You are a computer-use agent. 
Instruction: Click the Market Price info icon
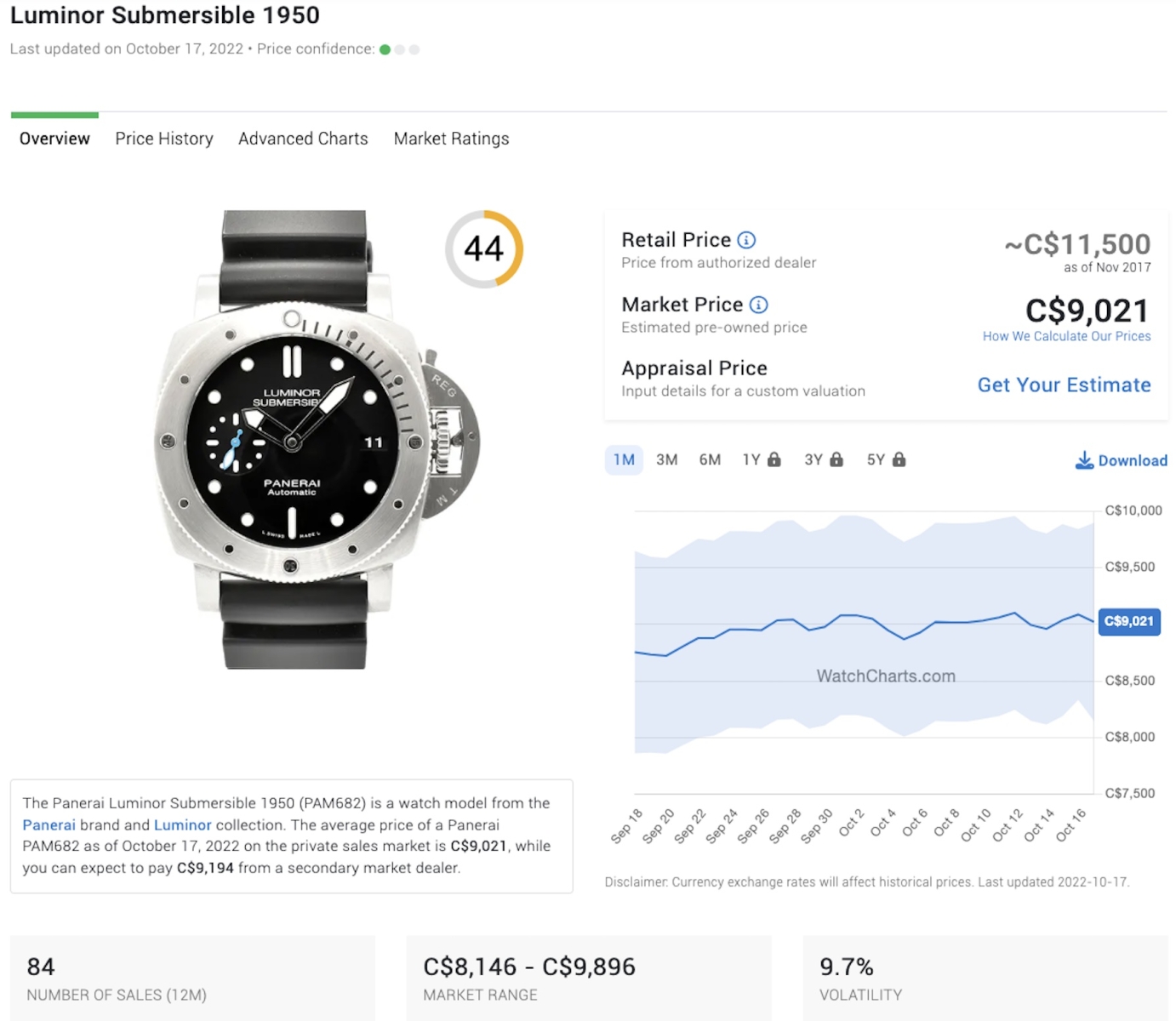click(758, 305)
